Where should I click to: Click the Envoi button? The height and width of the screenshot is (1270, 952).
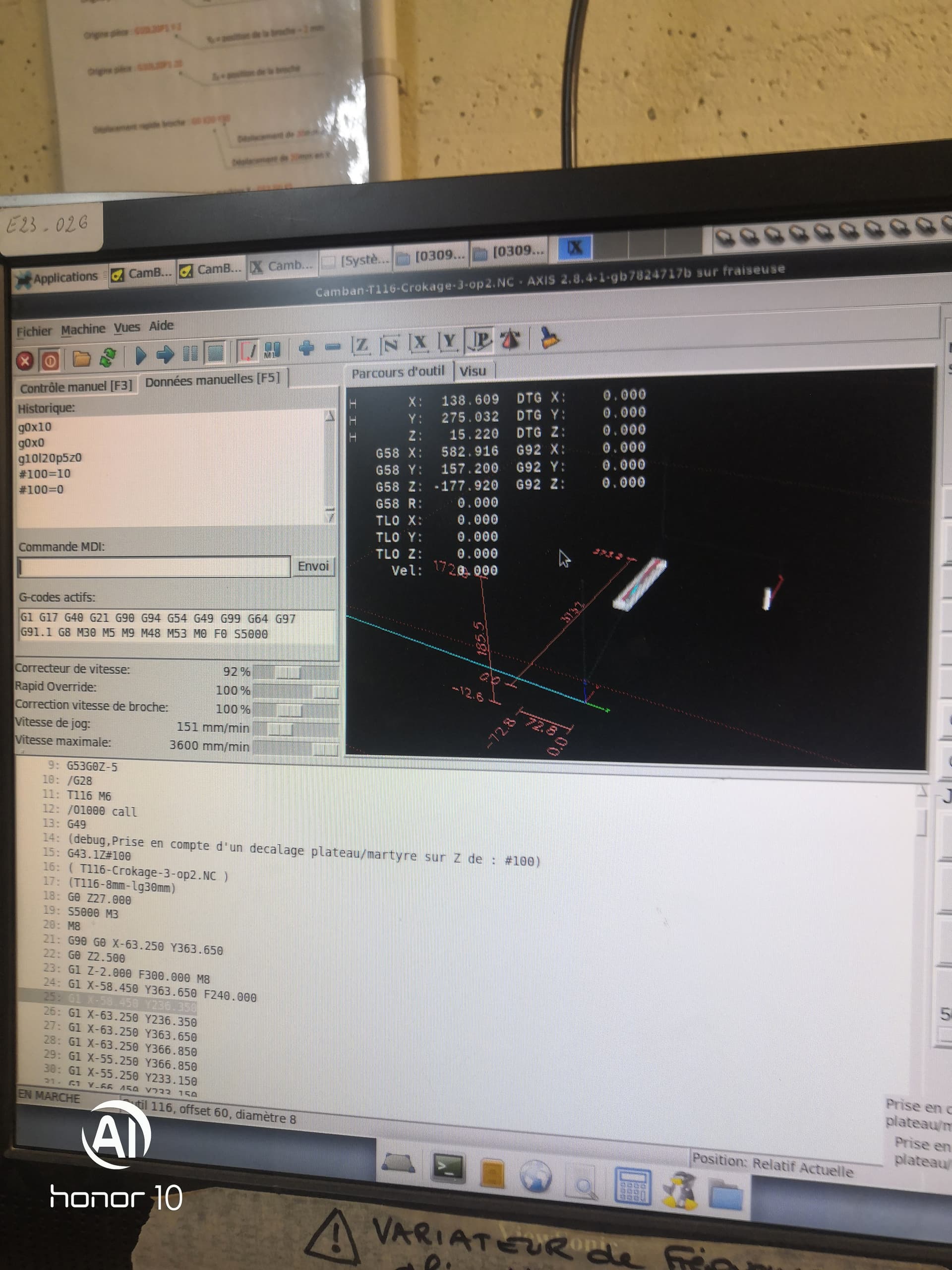pyautogui.click(x=313, y=566)
